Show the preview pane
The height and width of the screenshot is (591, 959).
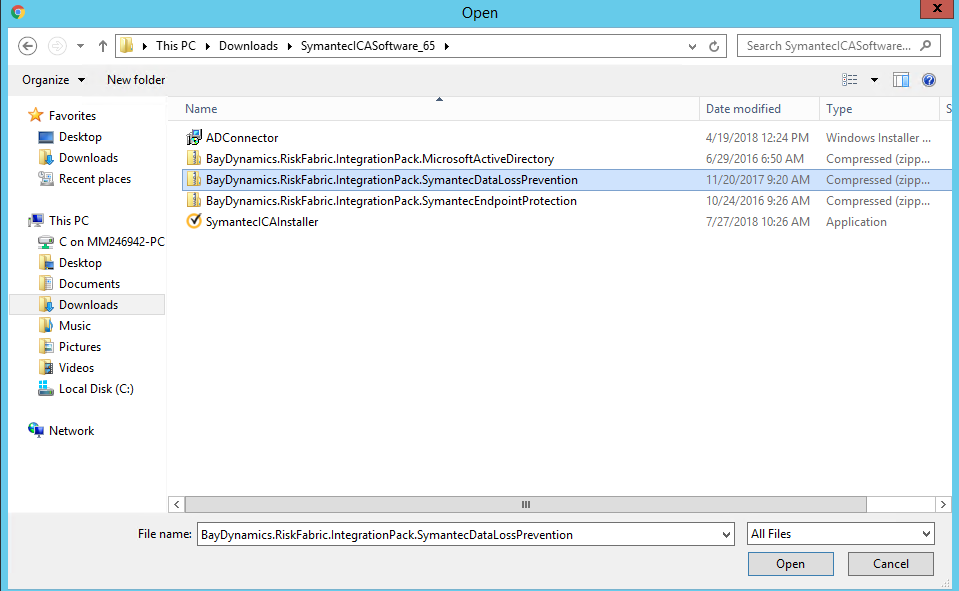[x=901, y=80]
